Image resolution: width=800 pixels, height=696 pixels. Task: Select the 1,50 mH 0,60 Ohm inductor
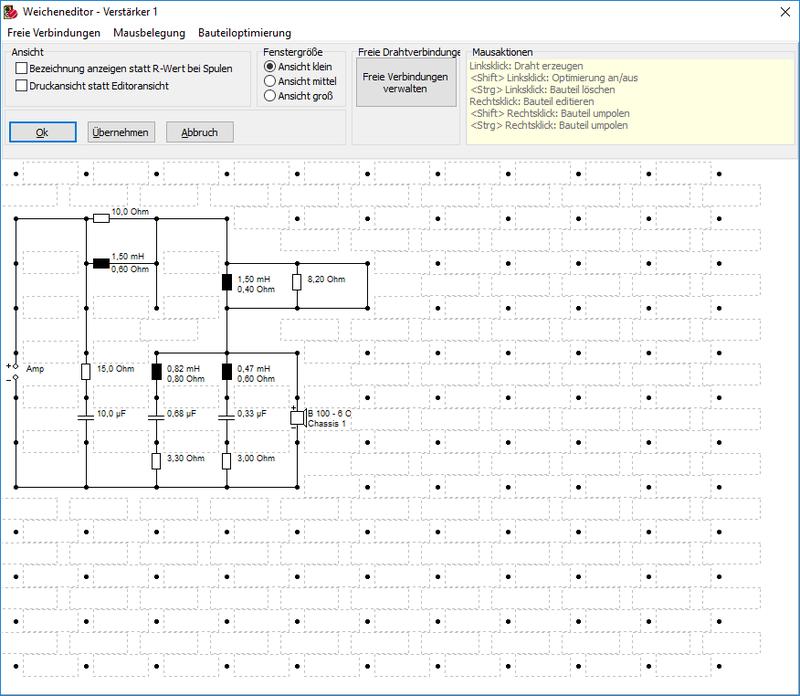tap(100, 264)
